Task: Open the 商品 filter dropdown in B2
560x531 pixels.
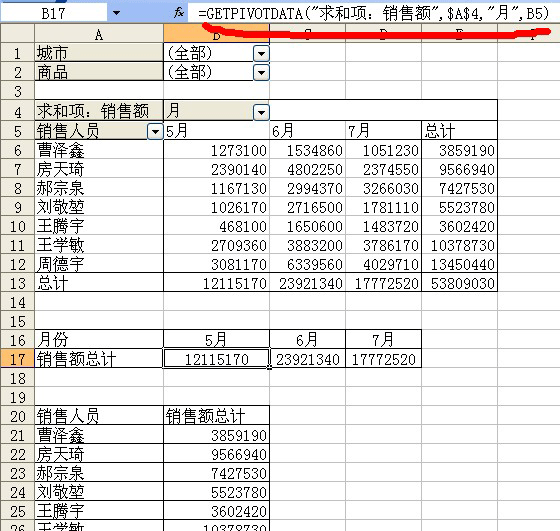Action: (261, 73)
